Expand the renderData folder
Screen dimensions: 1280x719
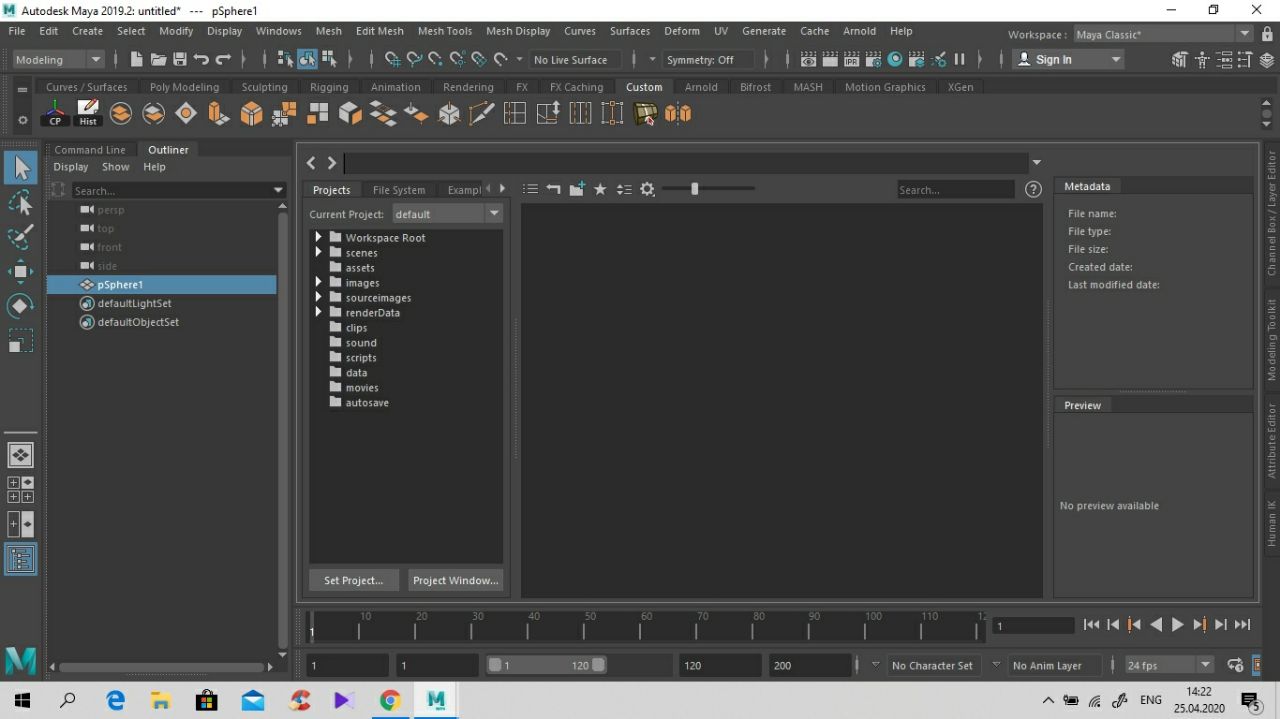pyautogui.click(x=319, y=312)
